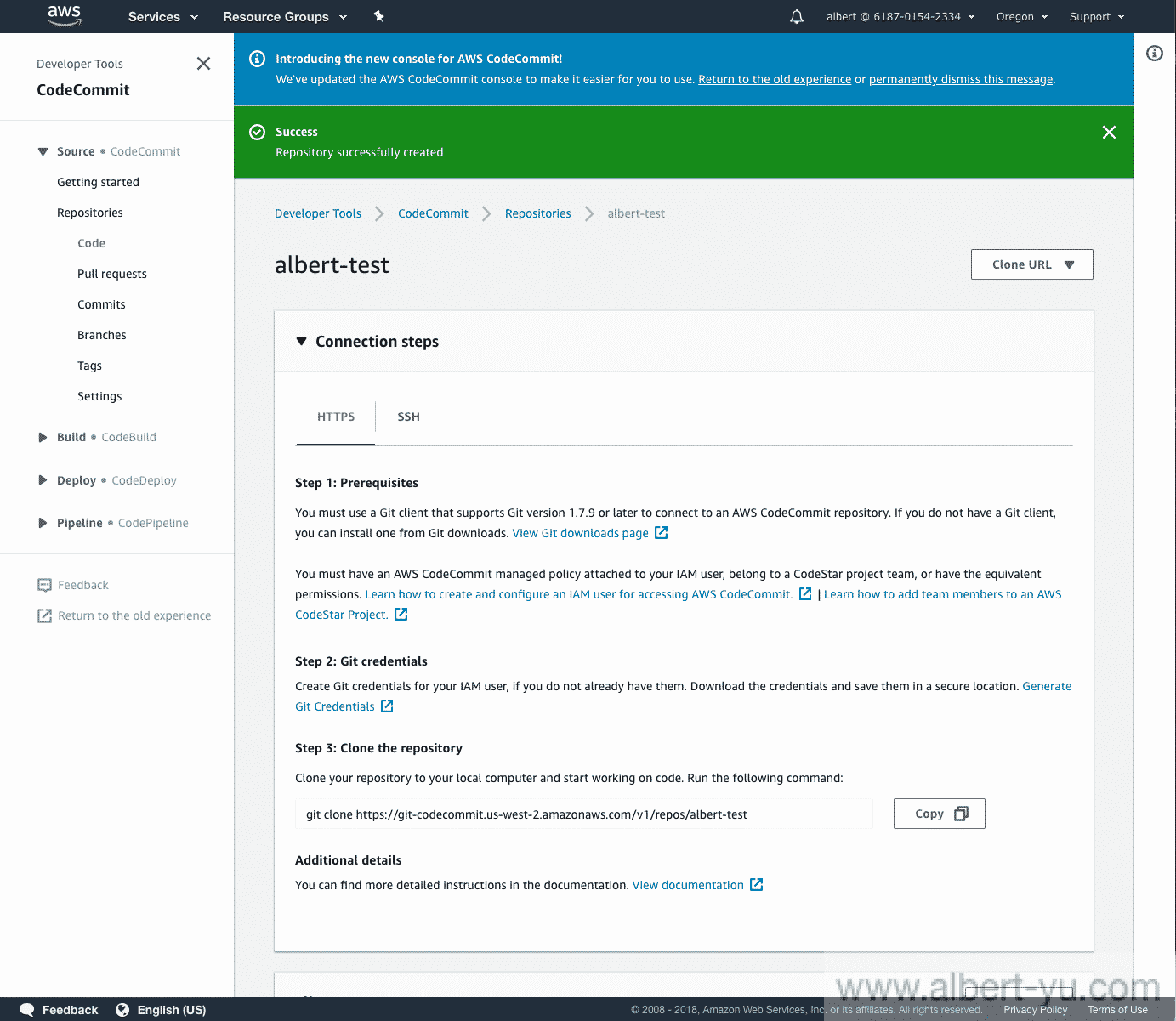The image size is (1176, 1021).
Task: Go to CodeCommit breadcrumb
Action: [x=433, y=213]
